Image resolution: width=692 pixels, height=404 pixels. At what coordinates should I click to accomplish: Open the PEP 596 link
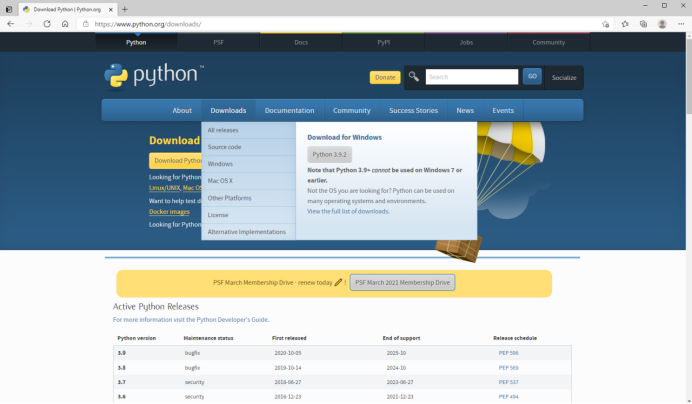click(x=508, y=353)
